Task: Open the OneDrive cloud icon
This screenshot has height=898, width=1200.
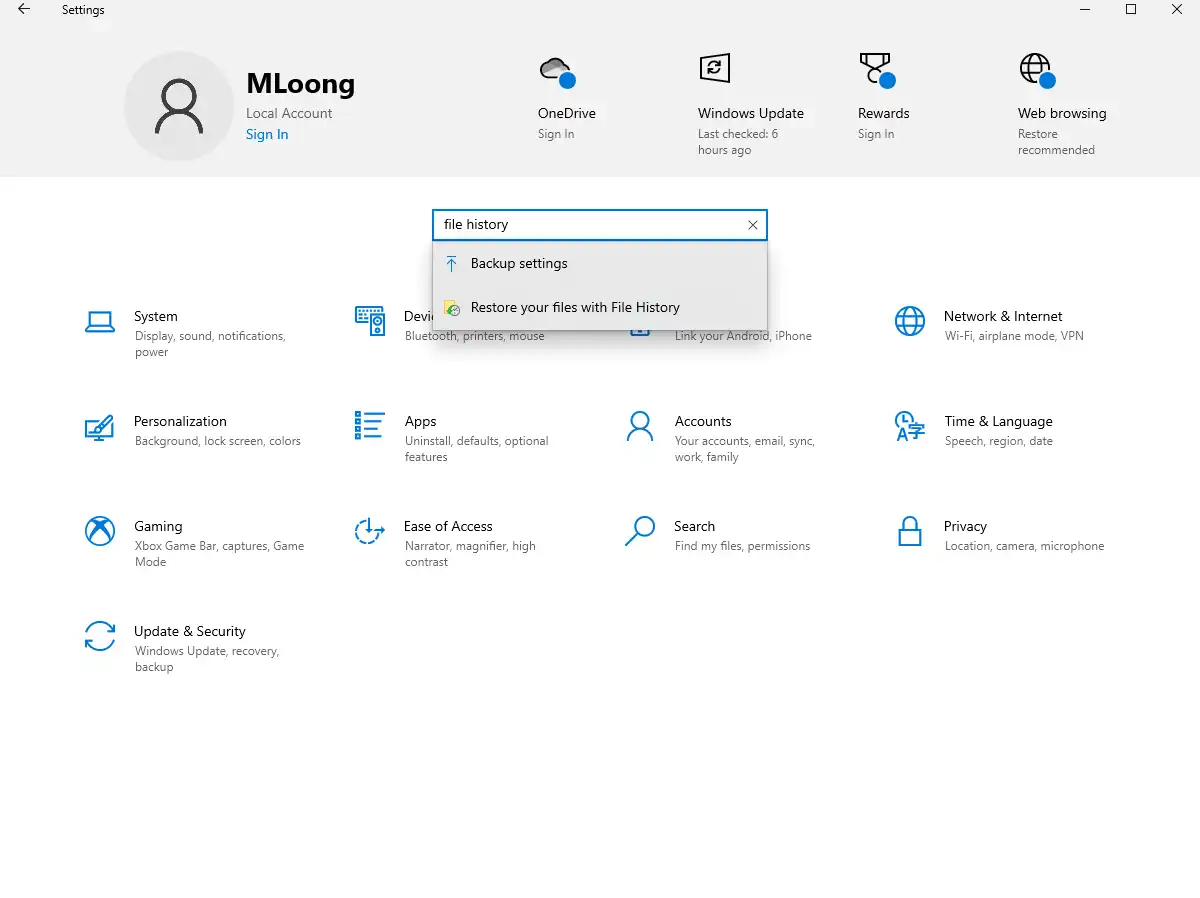Action: pyautogui.click(x=556, y=72)
